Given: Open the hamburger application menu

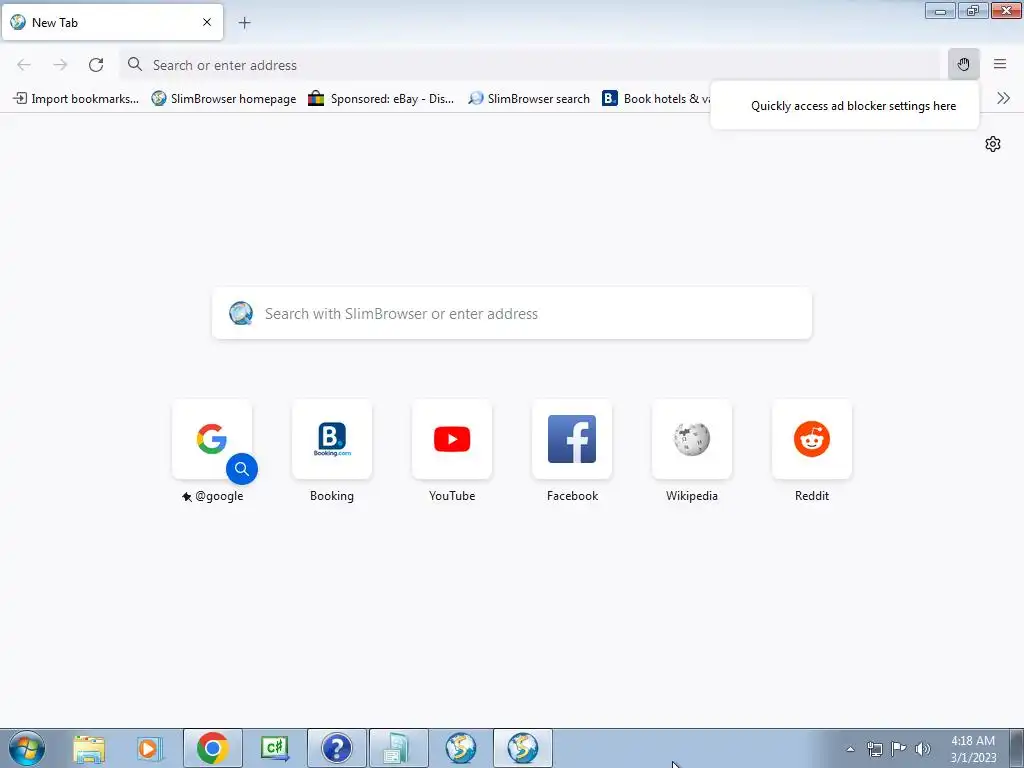Looking at the screenshot, I should coord(1000,64).
